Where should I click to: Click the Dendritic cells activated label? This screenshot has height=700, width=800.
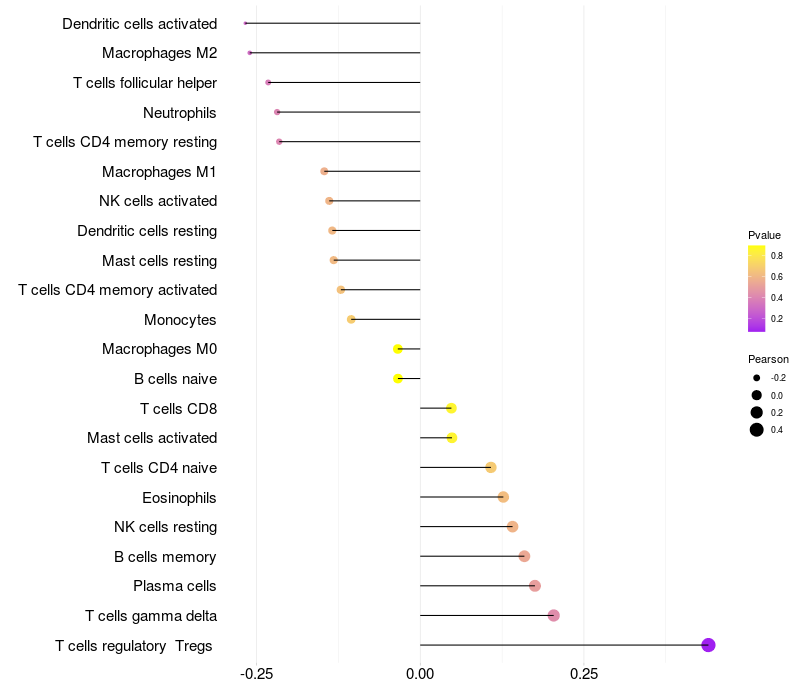pyautogui.click(x=139, y=23)
